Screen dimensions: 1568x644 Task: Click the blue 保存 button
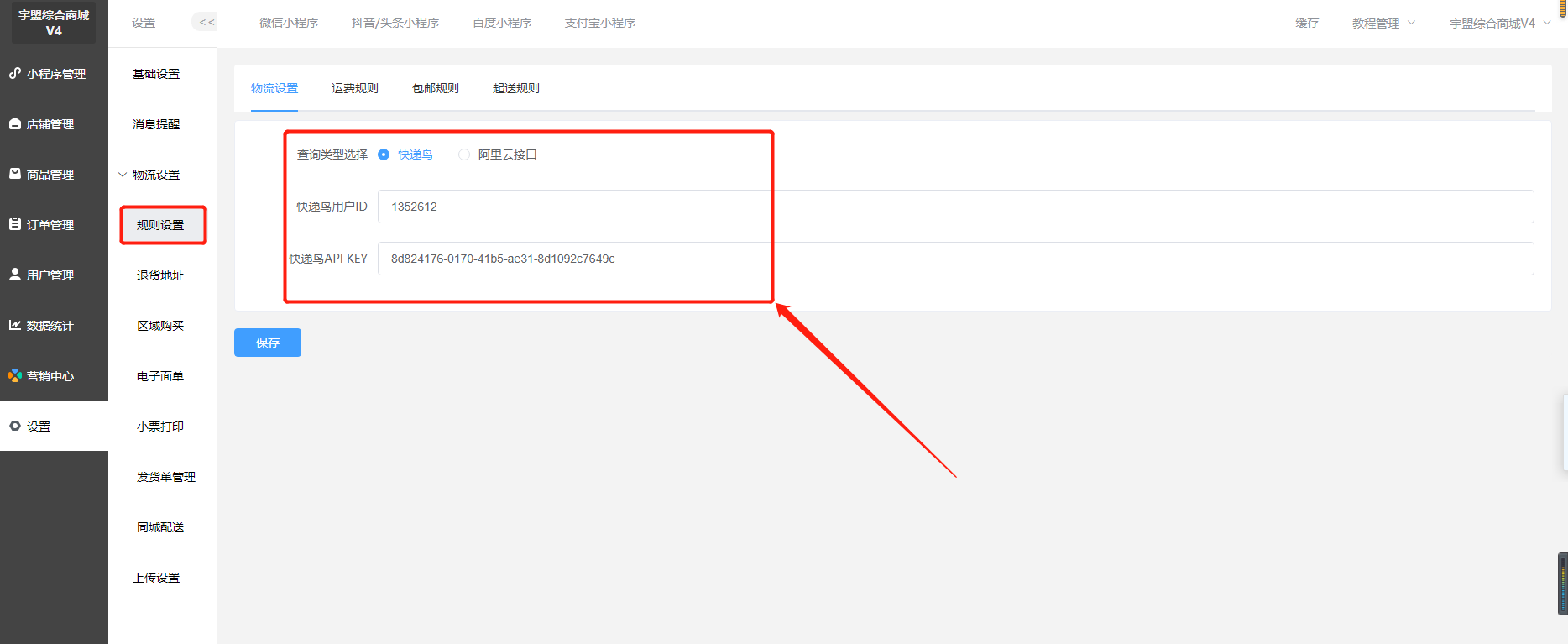268,343
